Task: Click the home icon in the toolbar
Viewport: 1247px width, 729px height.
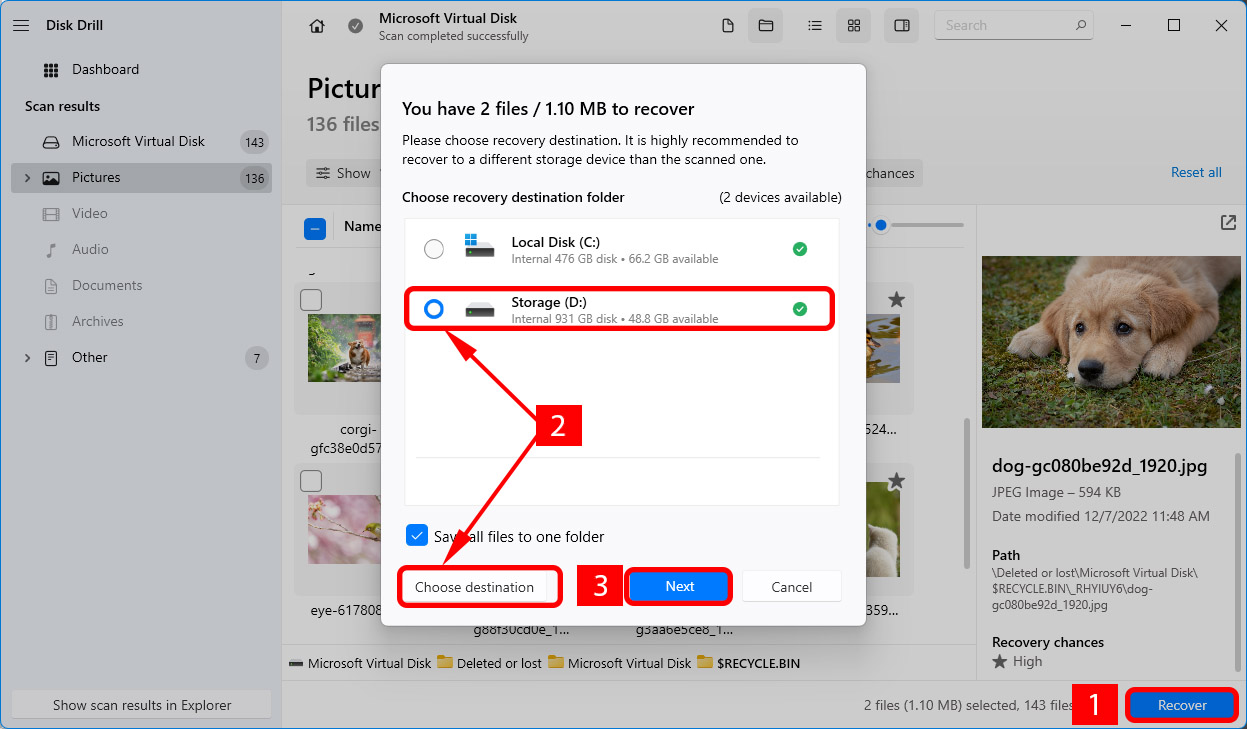Action: 317,25
